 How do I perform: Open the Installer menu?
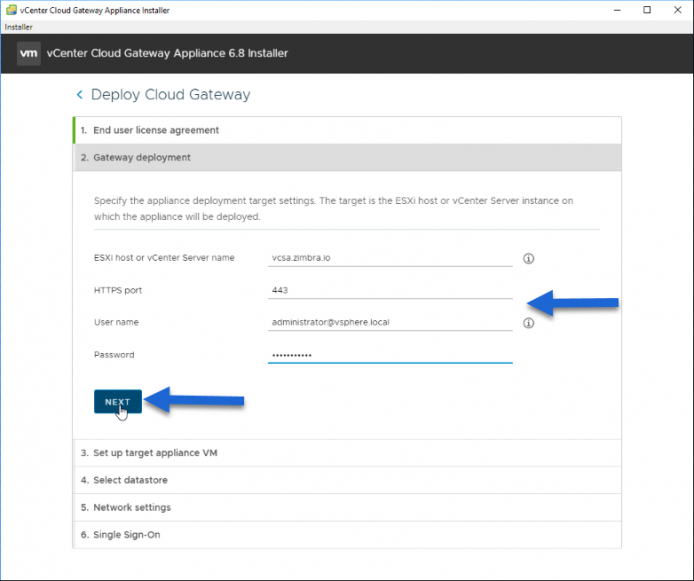pyautogui.click(x=19, y=27)
